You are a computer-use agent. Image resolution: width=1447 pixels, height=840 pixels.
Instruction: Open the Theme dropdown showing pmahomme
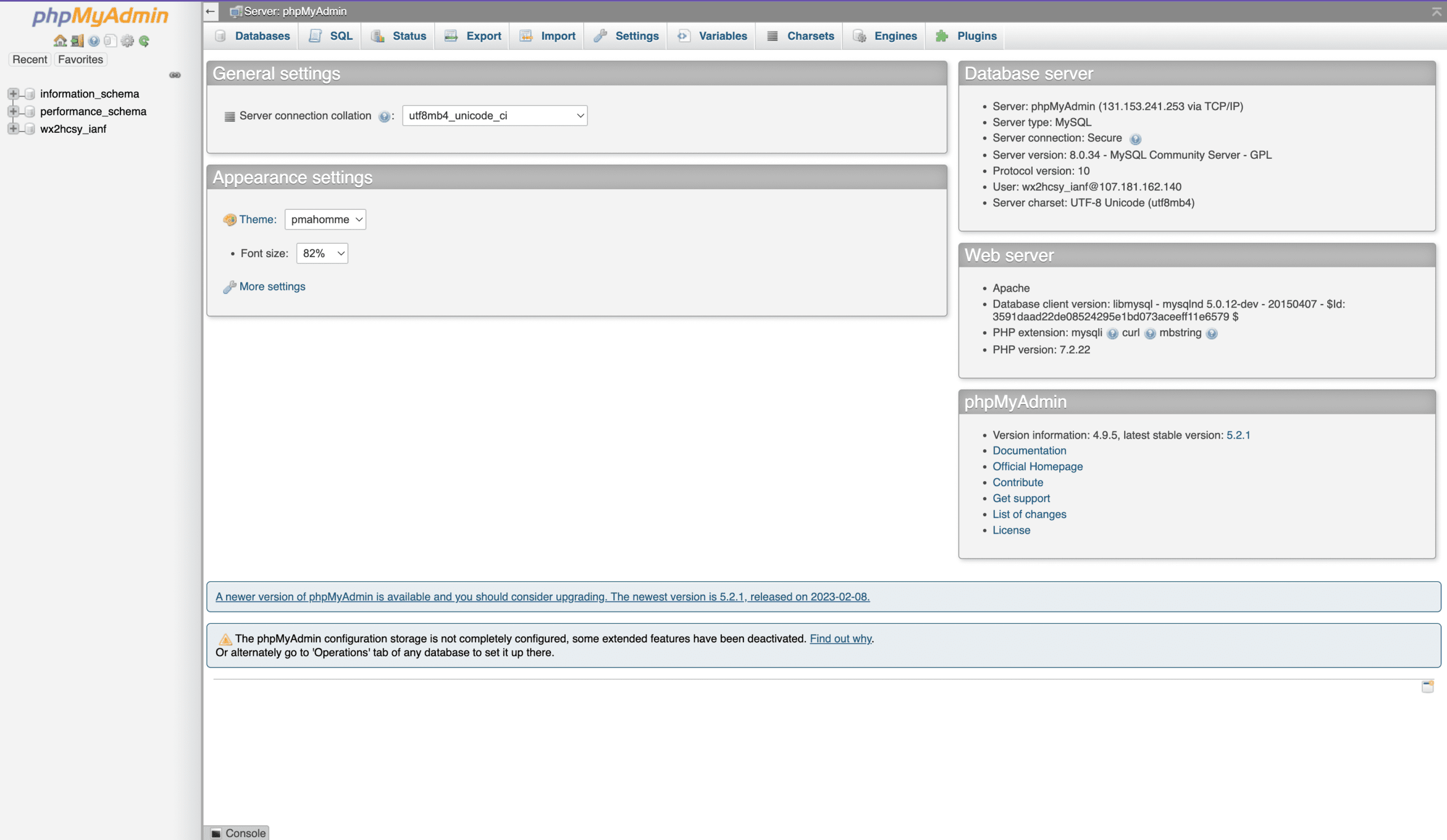[325, 219]
